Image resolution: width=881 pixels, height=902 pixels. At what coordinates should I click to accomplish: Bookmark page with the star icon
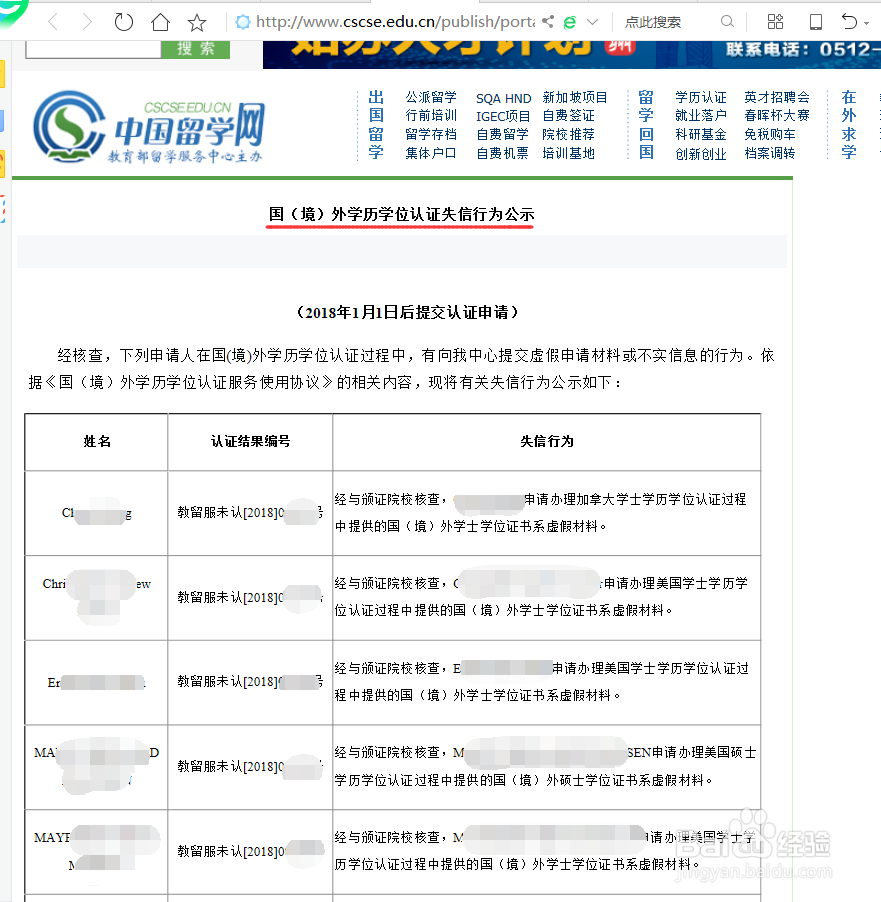point(197,22)
